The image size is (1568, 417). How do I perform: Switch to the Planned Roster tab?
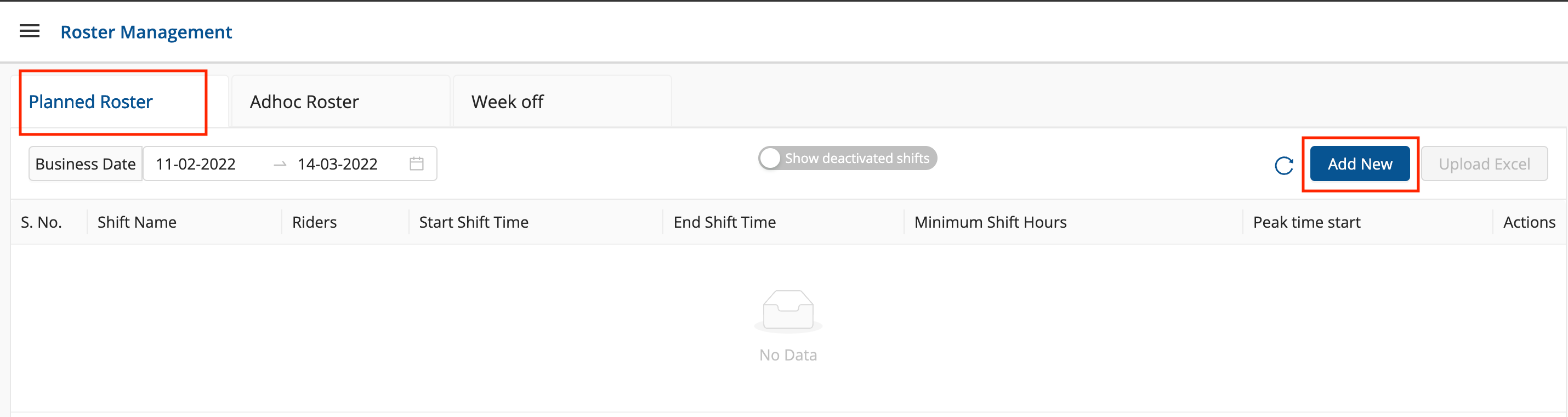tap(90, 102)
